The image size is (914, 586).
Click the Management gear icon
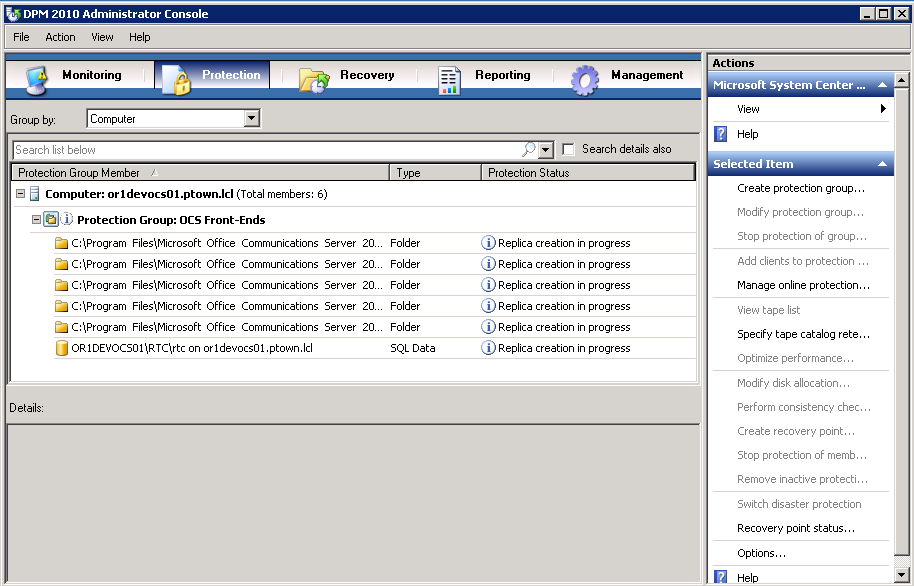click(x=585, y=80)
